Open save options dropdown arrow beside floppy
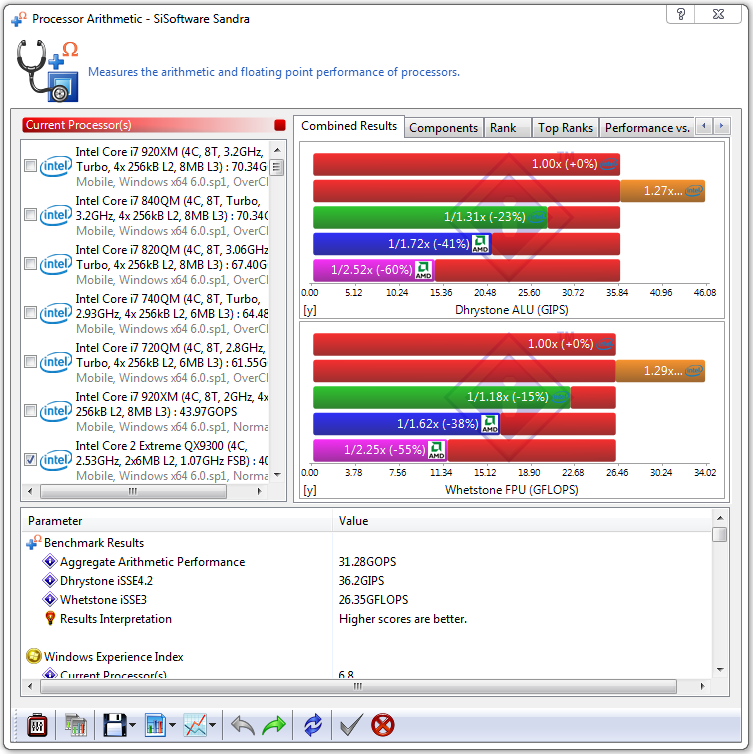 (x=133, y=725)
